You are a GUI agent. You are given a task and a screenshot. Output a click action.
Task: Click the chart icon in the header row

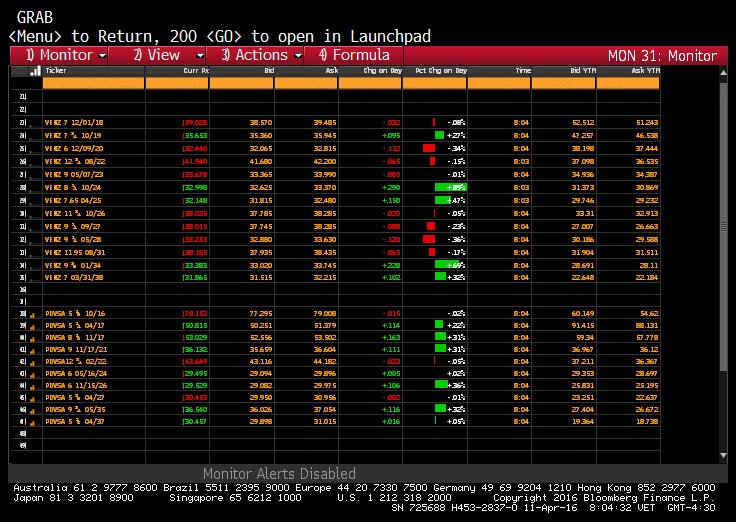34,71
